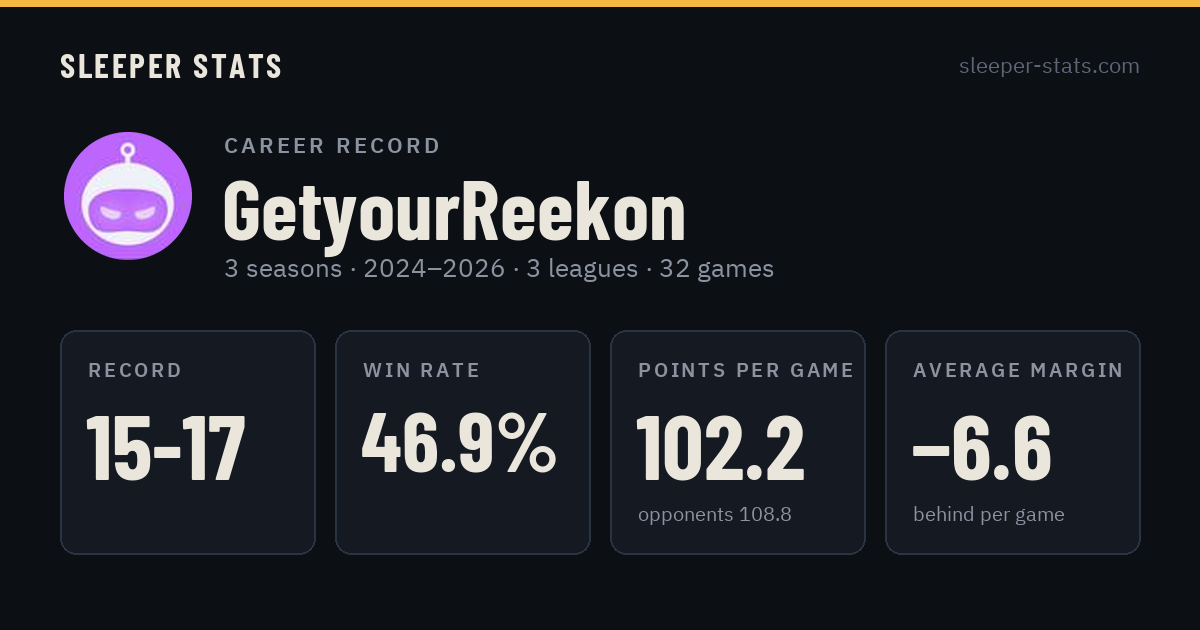Click the 15-17 record value
The height and width of the screenshot is (630, 1200).
click(x=166, y=447)
